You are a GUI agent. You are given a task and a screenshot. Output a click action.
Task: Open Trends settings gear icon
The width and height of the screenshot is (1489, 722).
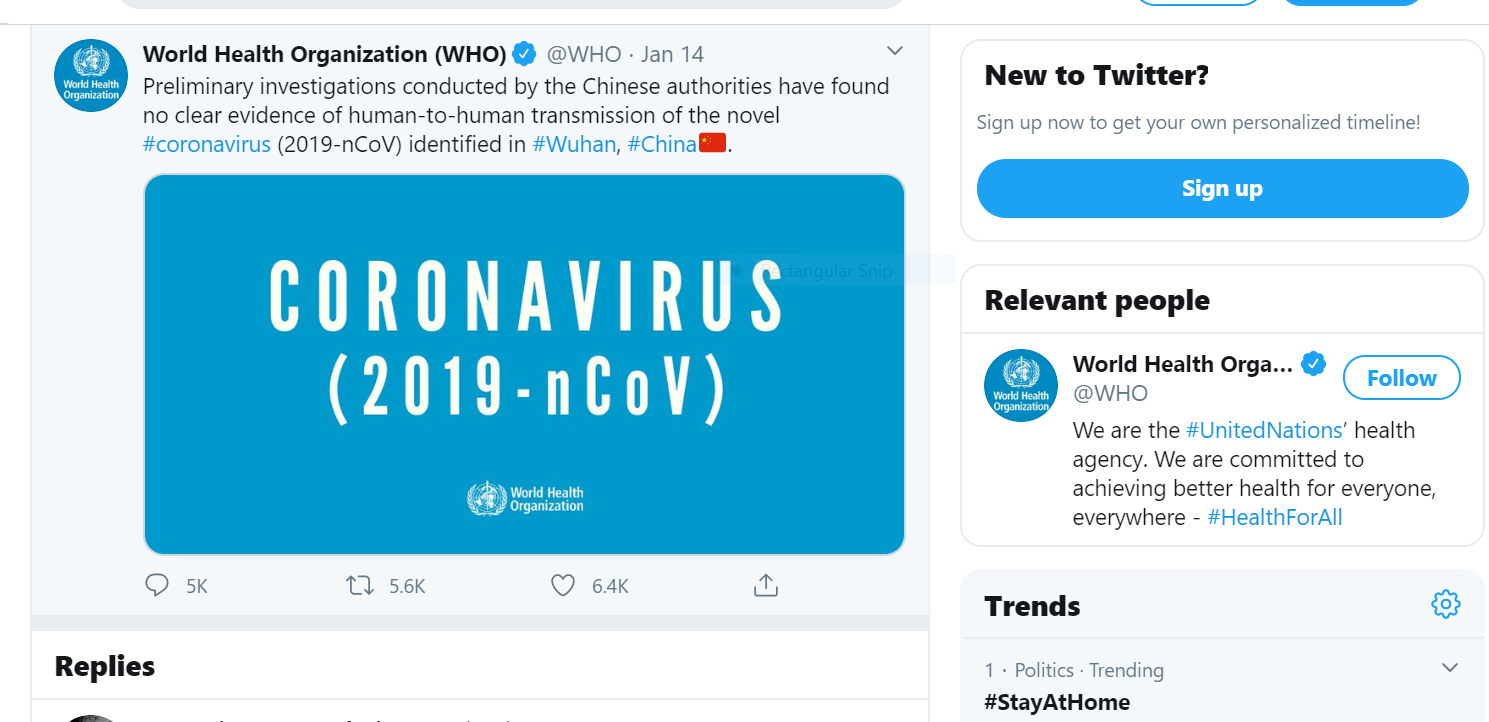(1446, 604)
